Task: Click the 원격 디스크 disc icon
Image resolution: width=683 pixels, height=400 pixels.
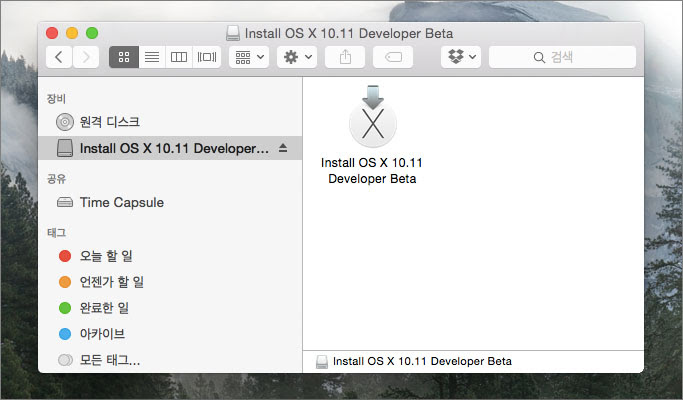Action: pos(65,122)
